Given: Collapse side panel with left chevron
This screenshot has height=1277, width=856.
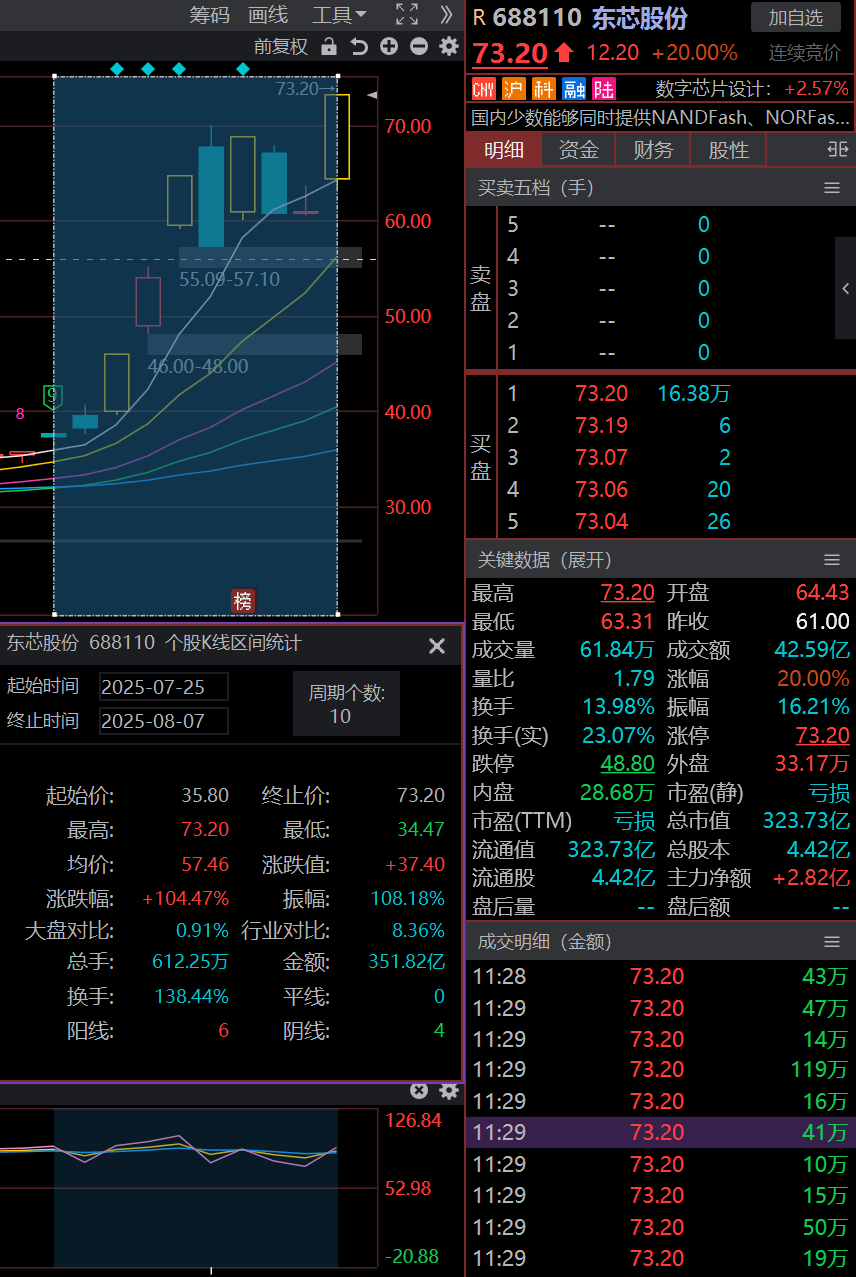Looking at the screenshot, I should (846, 289).
